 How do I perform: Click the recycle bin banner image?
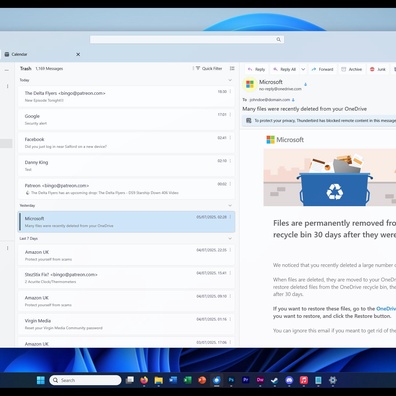(x=330, y=177)
